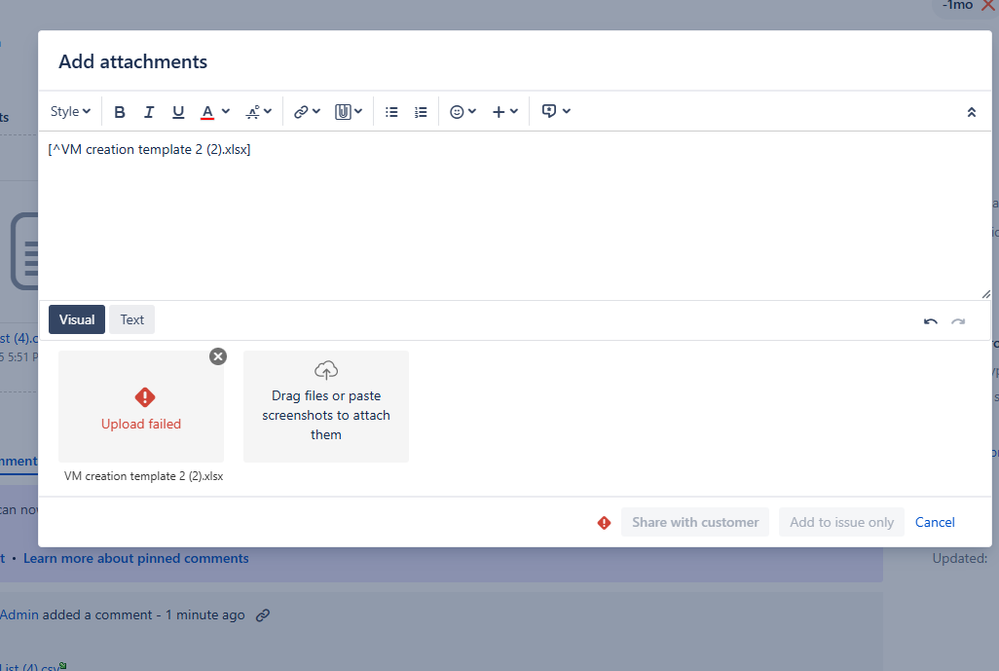Click the error icon beside Share with customer
The image size is (999, 671).
click(x=604, y=523)
